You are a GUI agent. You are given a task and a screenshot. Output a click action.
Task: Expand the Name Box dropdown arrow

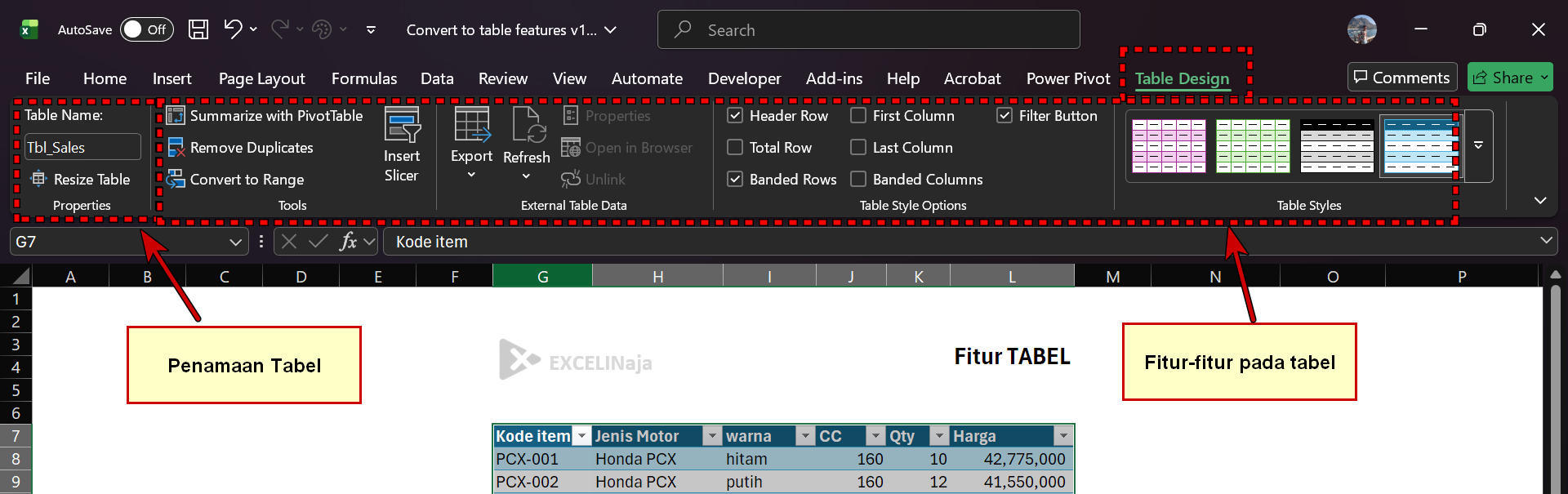click(x=235, y=243)
